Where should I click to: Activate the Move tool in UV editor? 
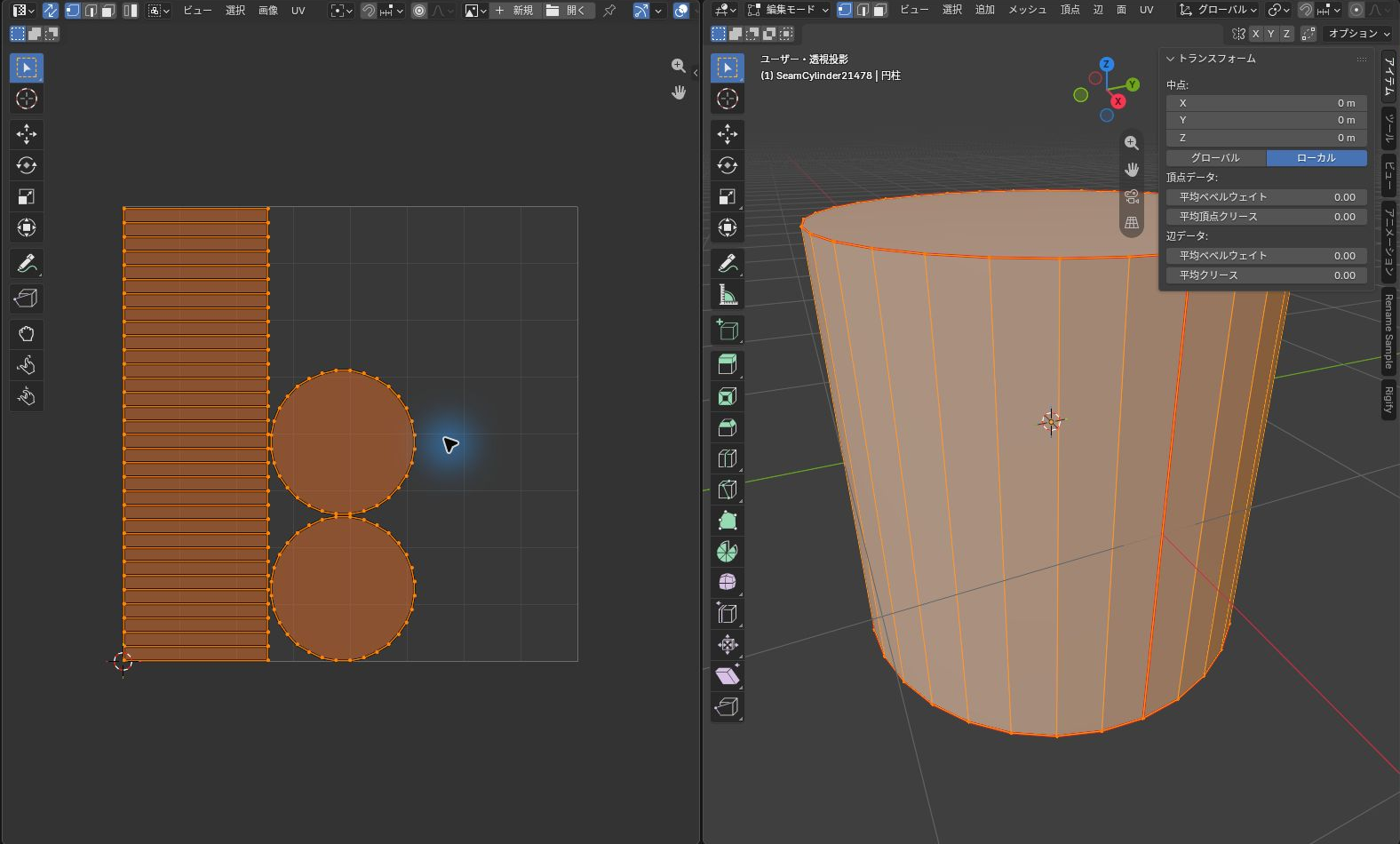coord(27,134)
